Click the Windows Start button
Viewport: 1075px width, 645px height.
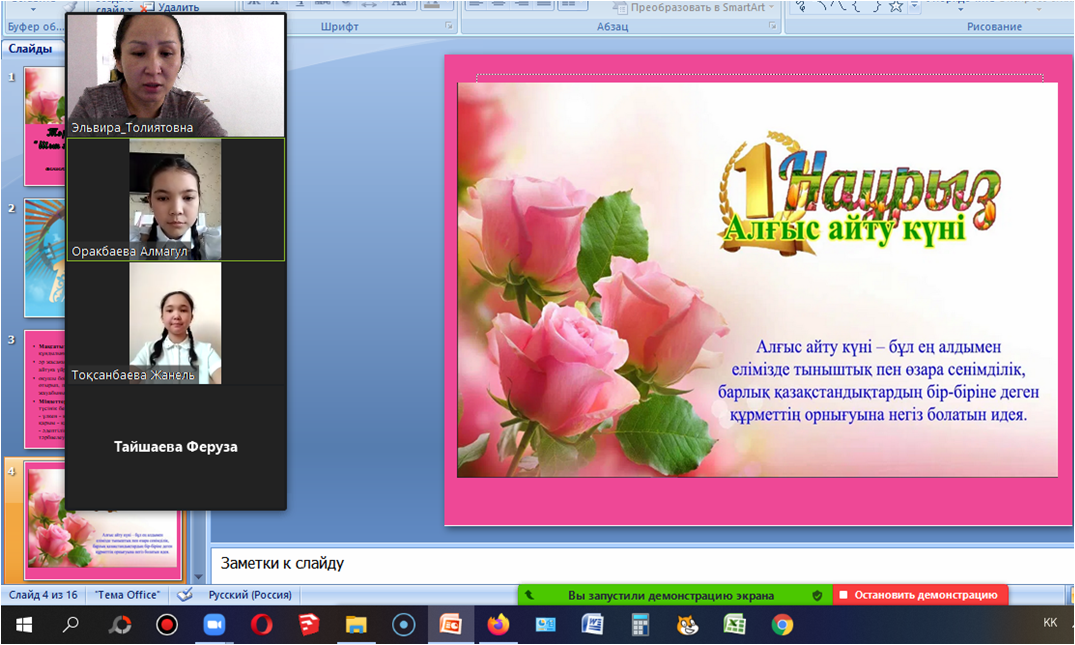(24, 625)
